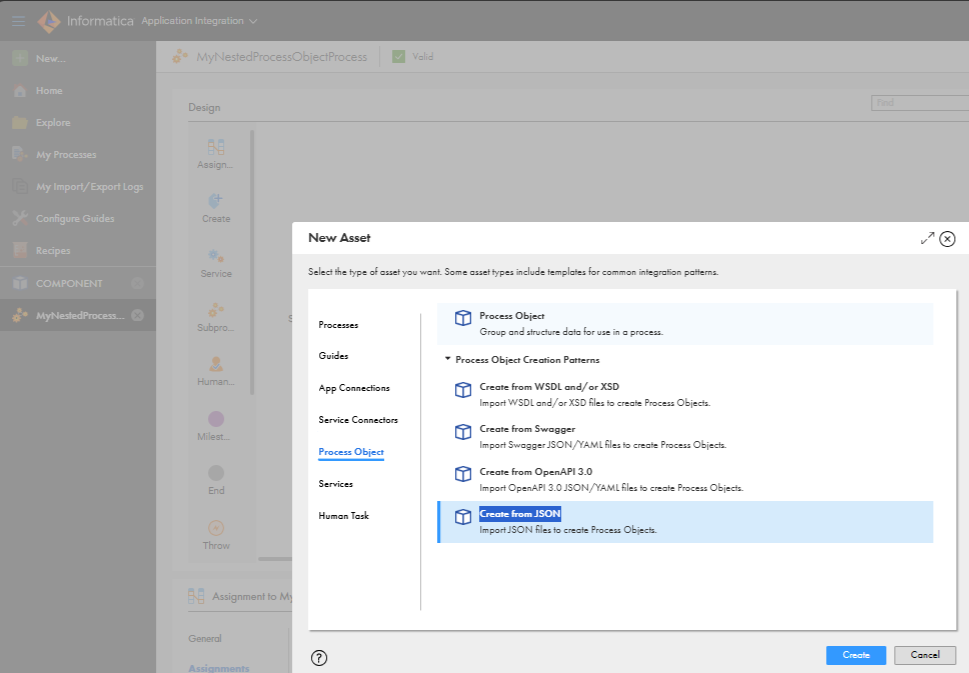Select Services asset category
Image resolution: width=969 pixels, height=673 pixels.
[x=336, y=484]
